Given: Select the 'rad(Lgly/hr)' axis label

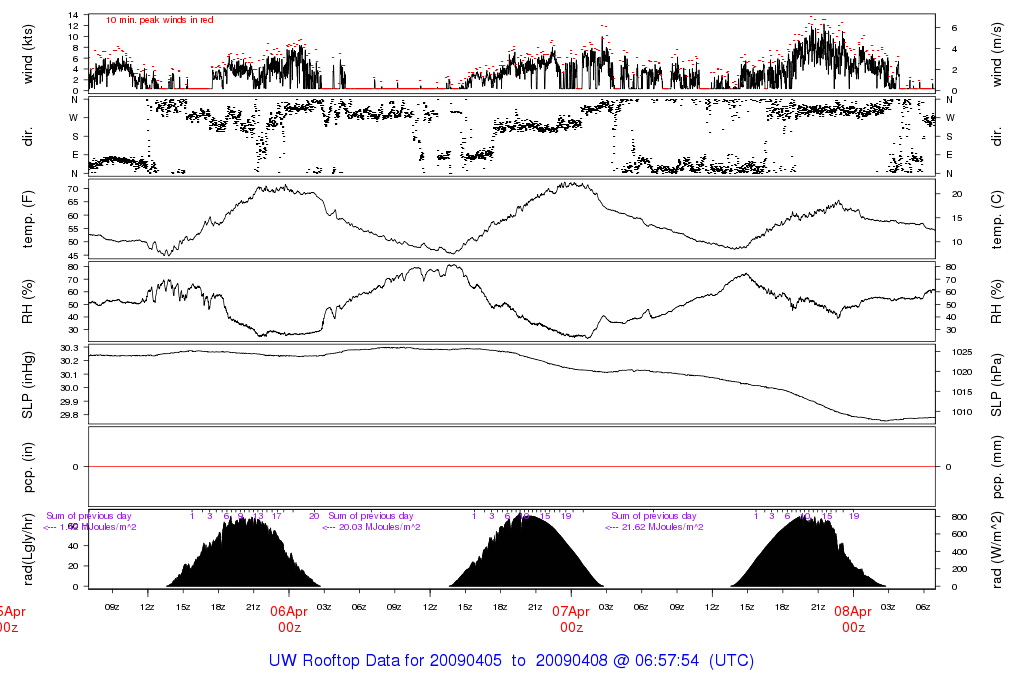Looking at the screenshot, I should (27, 549).
